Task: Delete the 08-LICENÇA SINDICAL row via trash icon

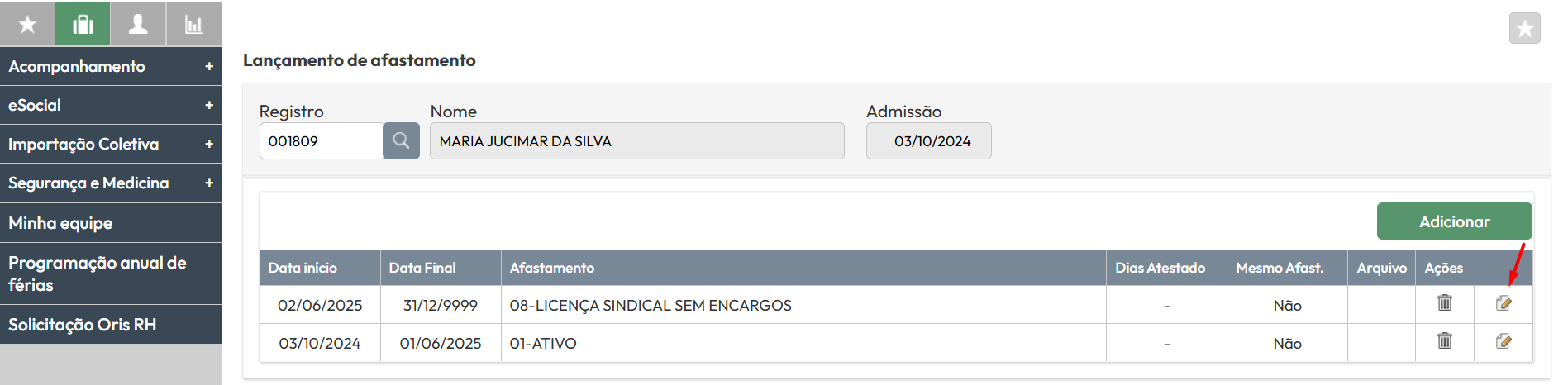Action: pos(1445,303)
